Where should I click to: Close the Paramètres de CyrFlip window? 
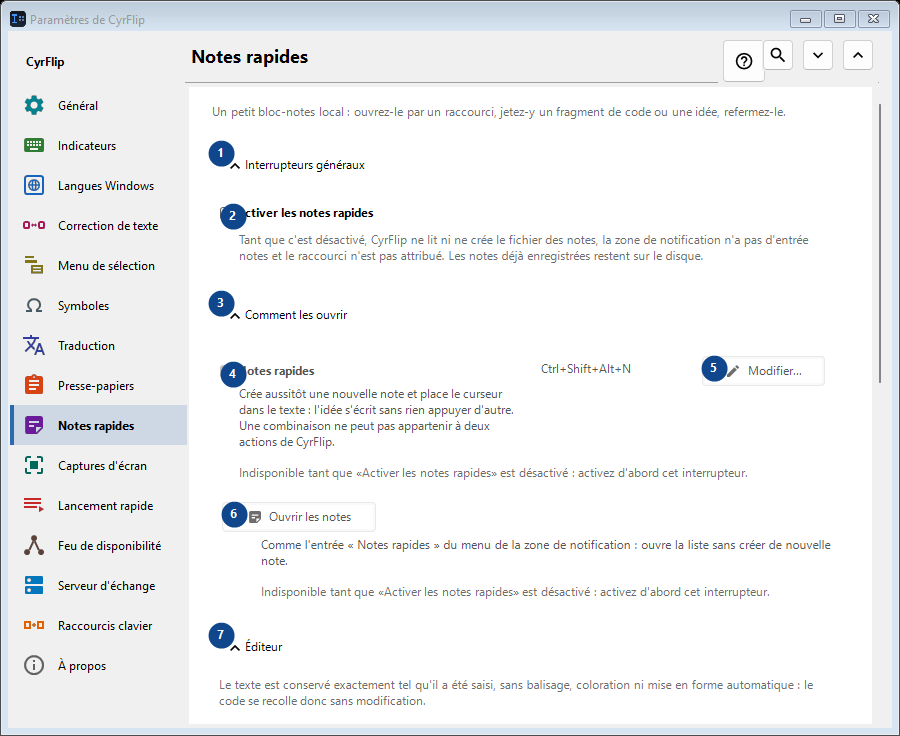(x=873, y=19)
